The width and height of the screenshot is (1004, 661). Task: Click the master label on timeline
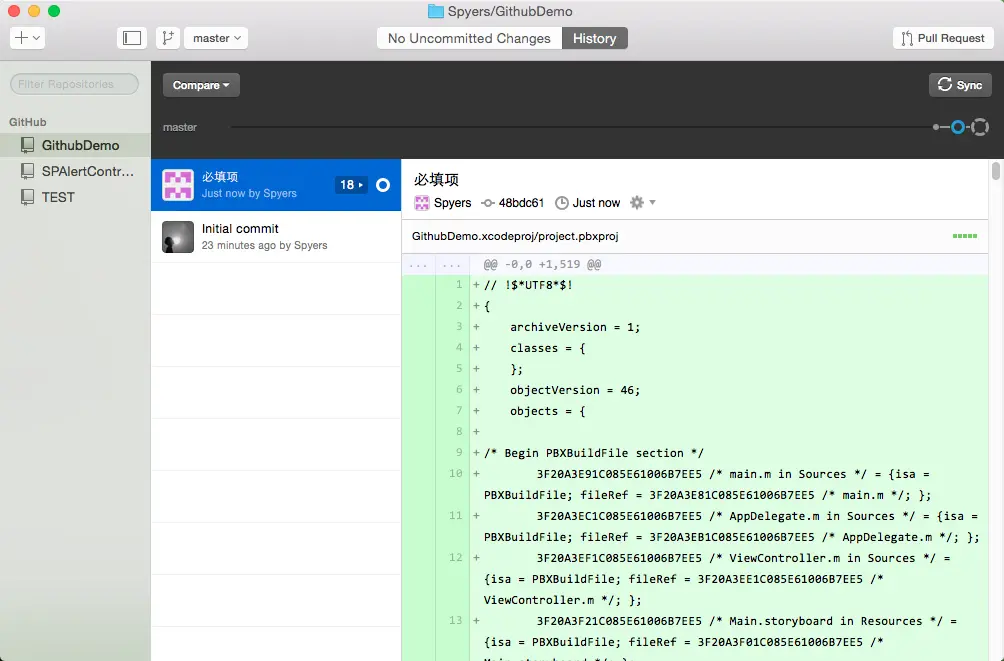point(180,127)
